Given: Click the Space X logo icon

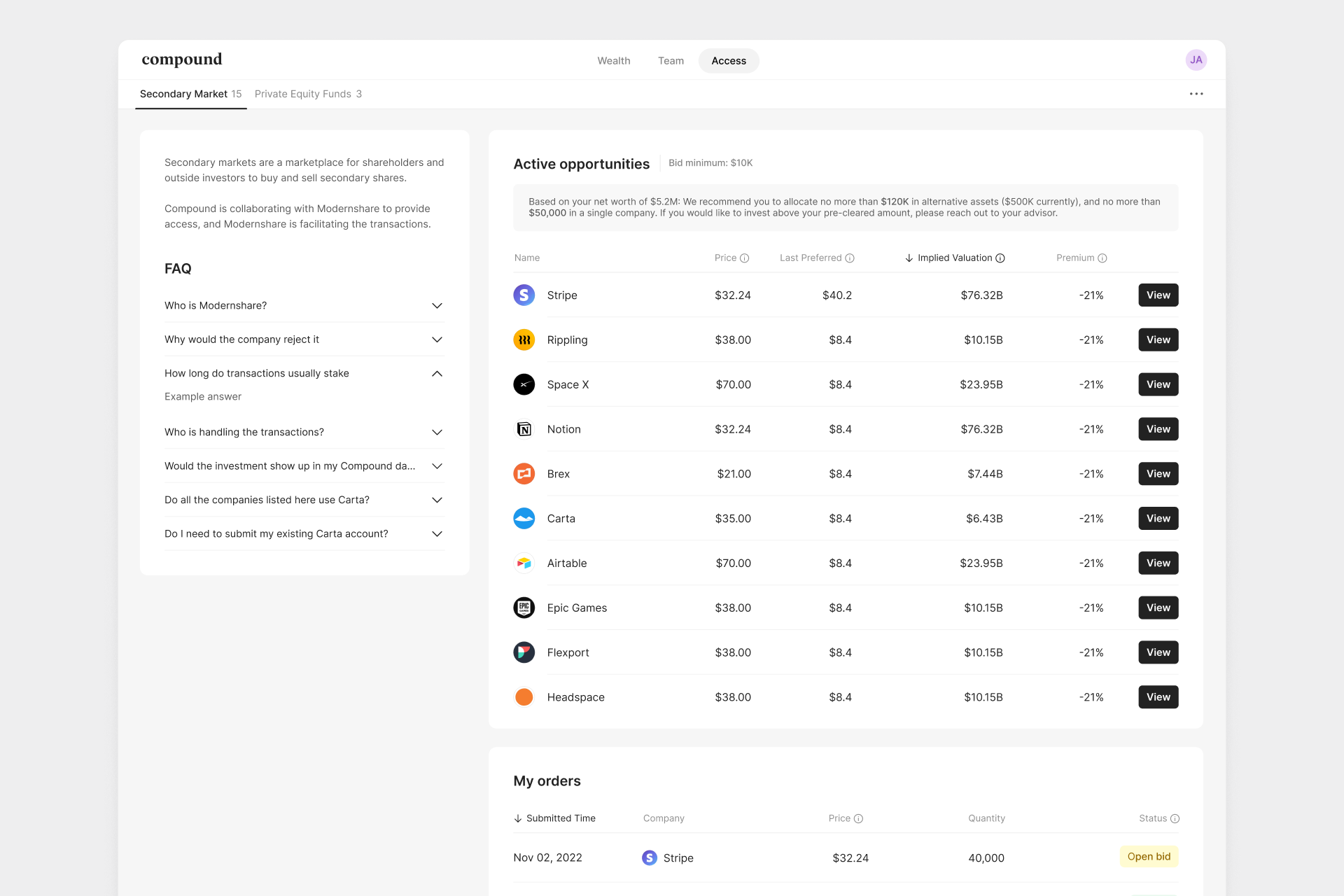Looking at the screenshot, I should tap(524, 384).
